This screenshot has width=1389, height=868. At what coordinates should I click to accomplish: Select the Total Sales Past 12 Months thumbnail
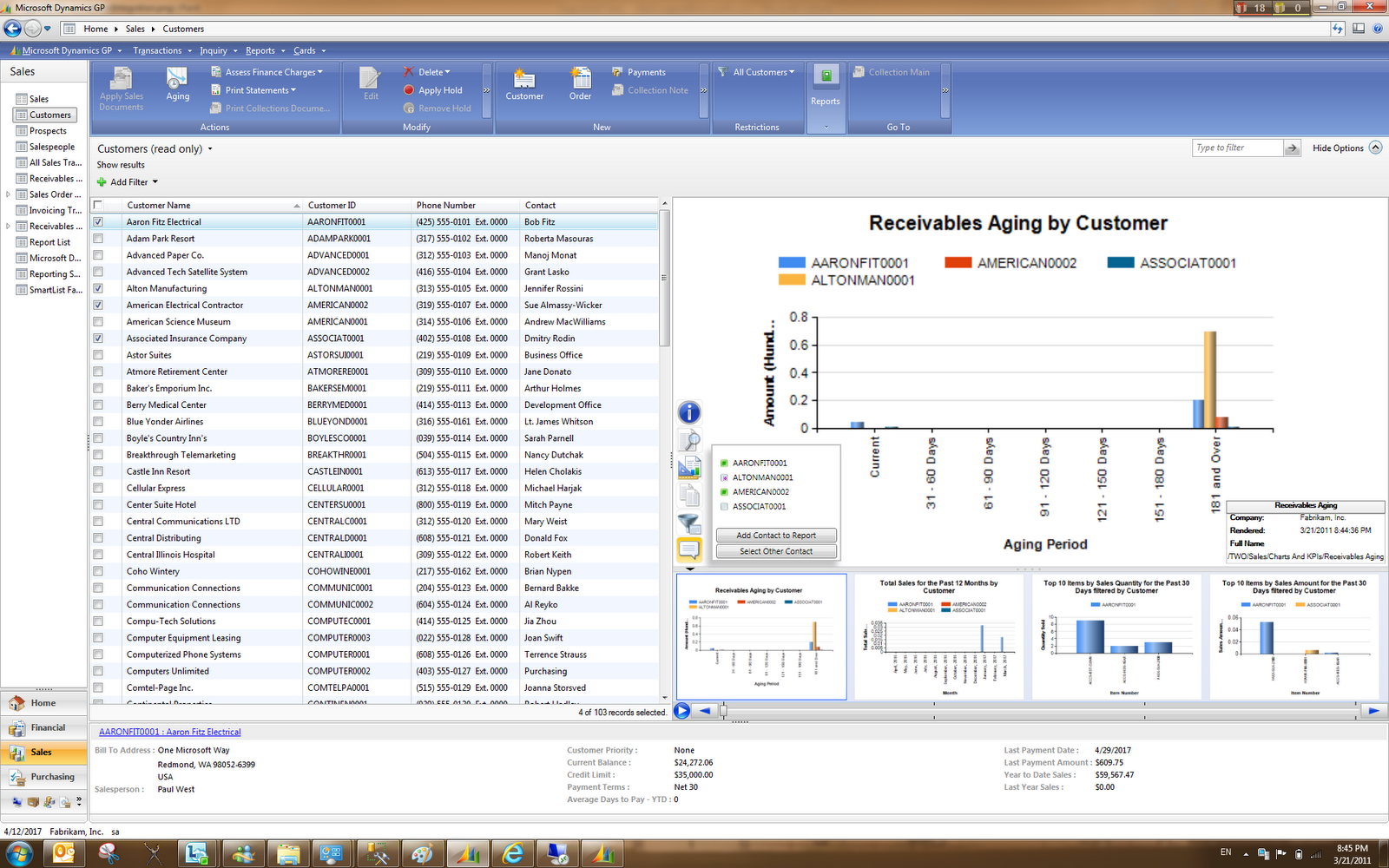pyautogui.click(x=938, y=636)
